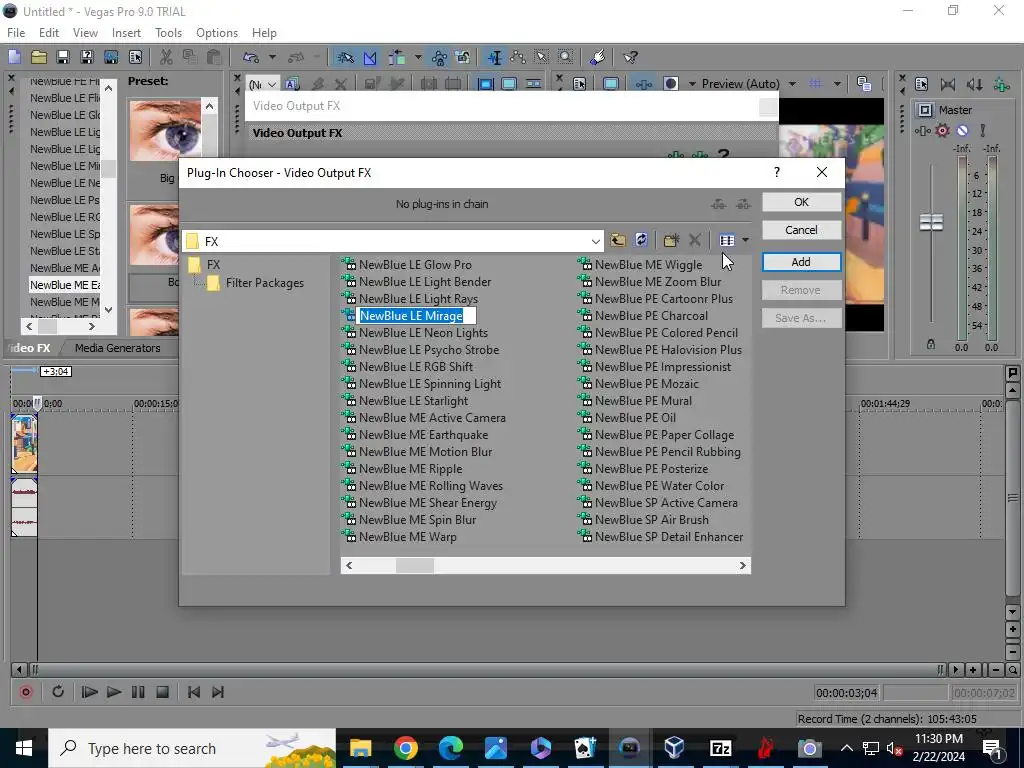Viewport: 1024px width, 768px height.
Task: Open the Undo history dropdown arrow
Action: click(x=272, y=57)
